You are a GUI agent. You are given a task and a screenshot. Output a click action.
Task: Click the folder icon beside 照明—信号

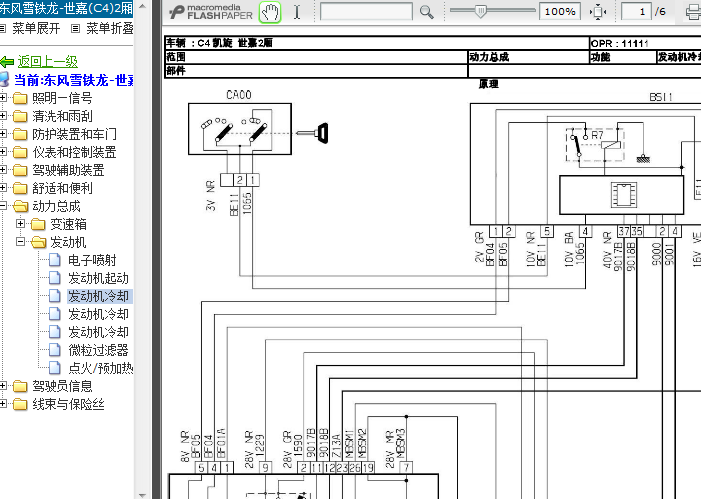point(20,98)
